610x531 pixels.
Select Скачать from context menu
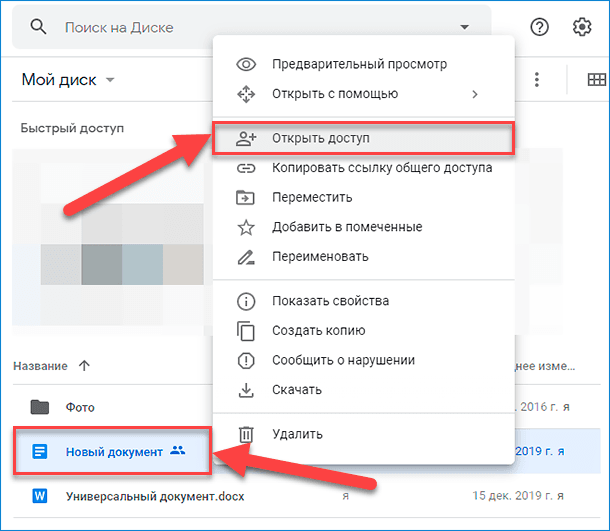pyautogui.click(x=363, y=390)
